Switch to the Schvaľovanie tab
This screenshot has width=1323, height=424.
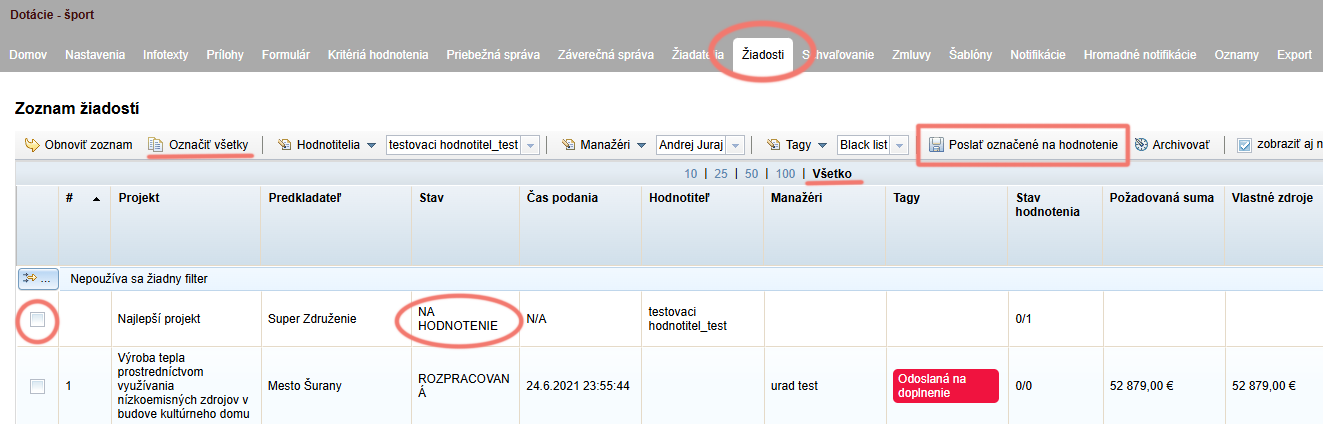838,55
